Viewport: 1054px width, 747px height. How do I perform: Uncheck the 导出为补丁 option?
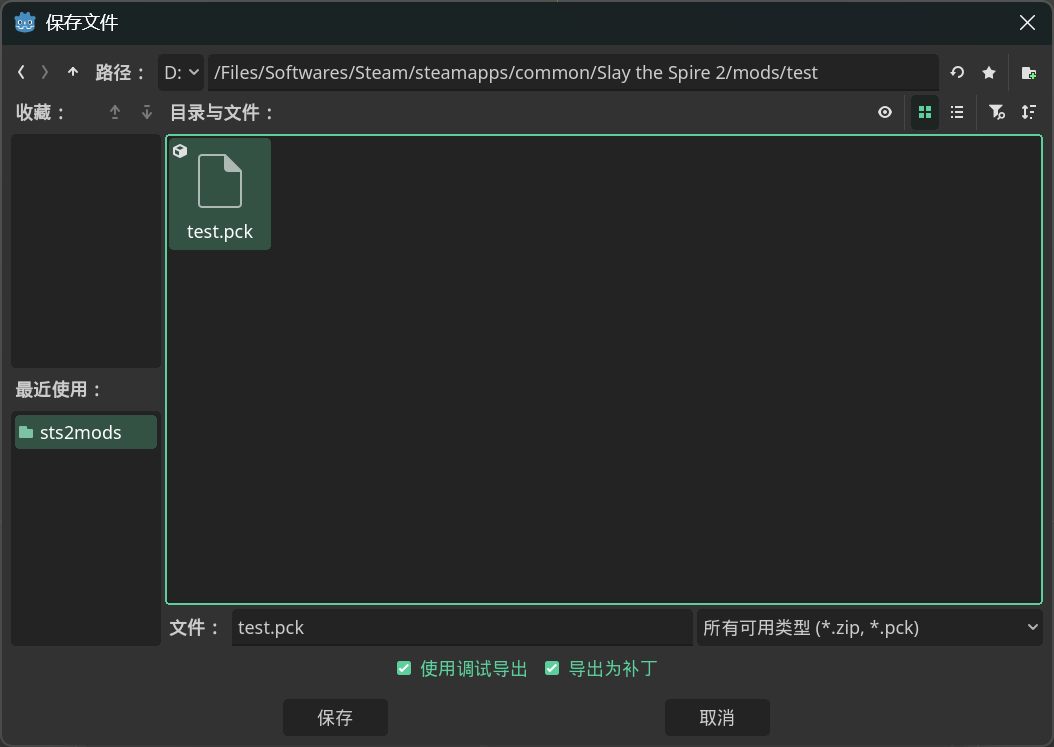point(552,668)
